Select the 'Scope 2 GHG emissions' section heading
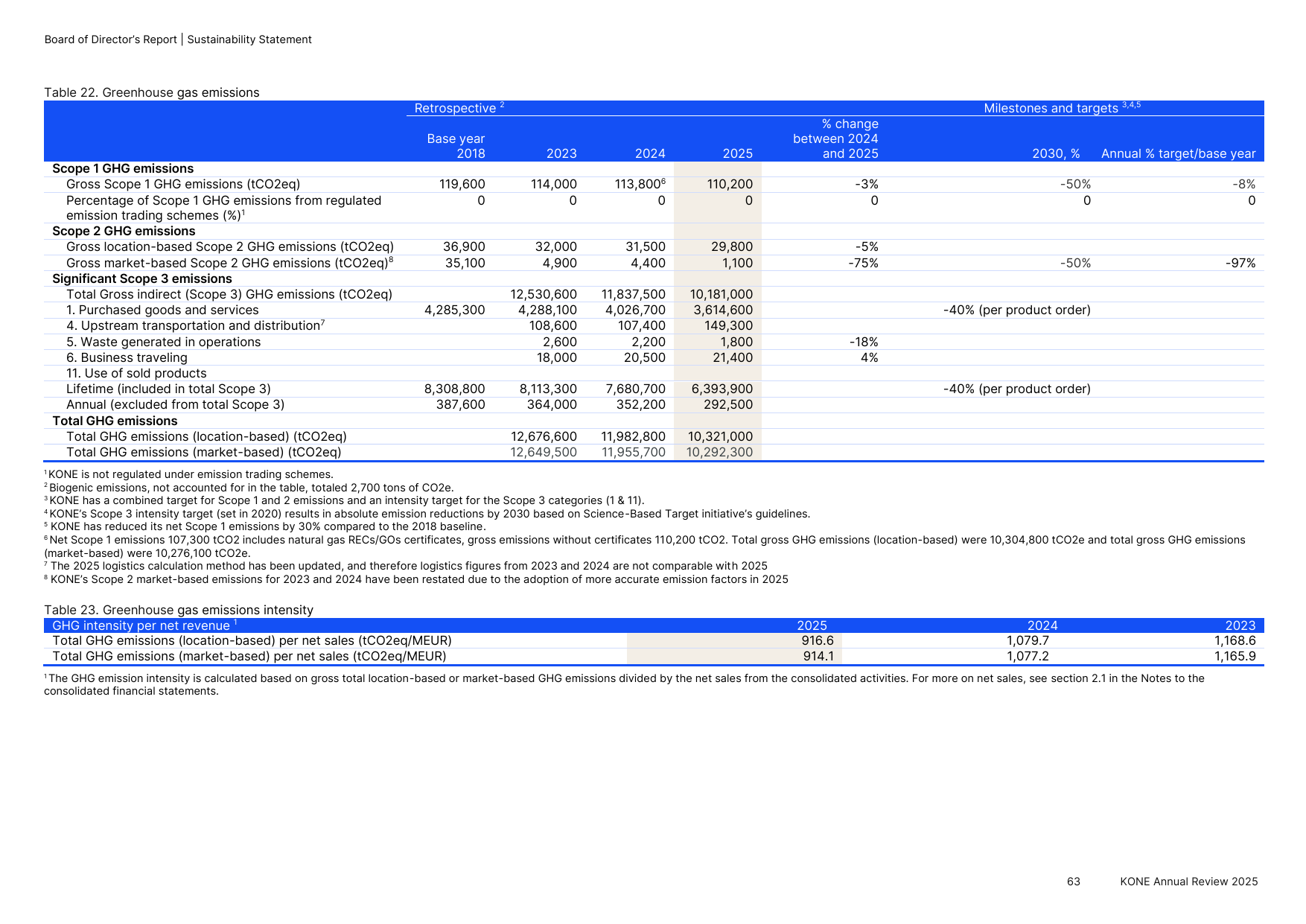 click(x=124, y=232)
